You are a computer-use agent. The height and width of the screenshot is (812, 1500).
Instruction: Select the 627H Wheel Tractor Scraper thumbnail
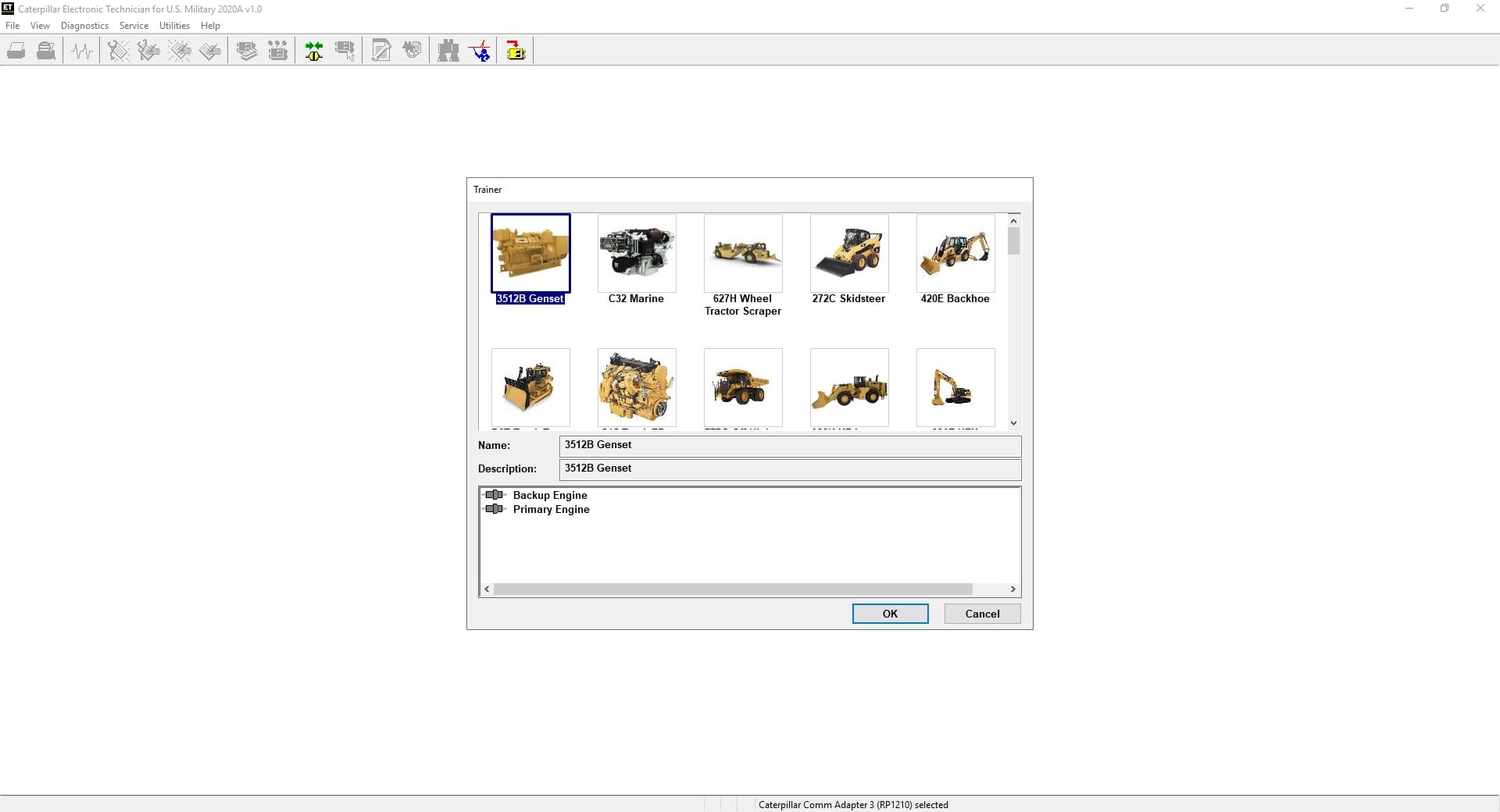click(x=743, y=255)
